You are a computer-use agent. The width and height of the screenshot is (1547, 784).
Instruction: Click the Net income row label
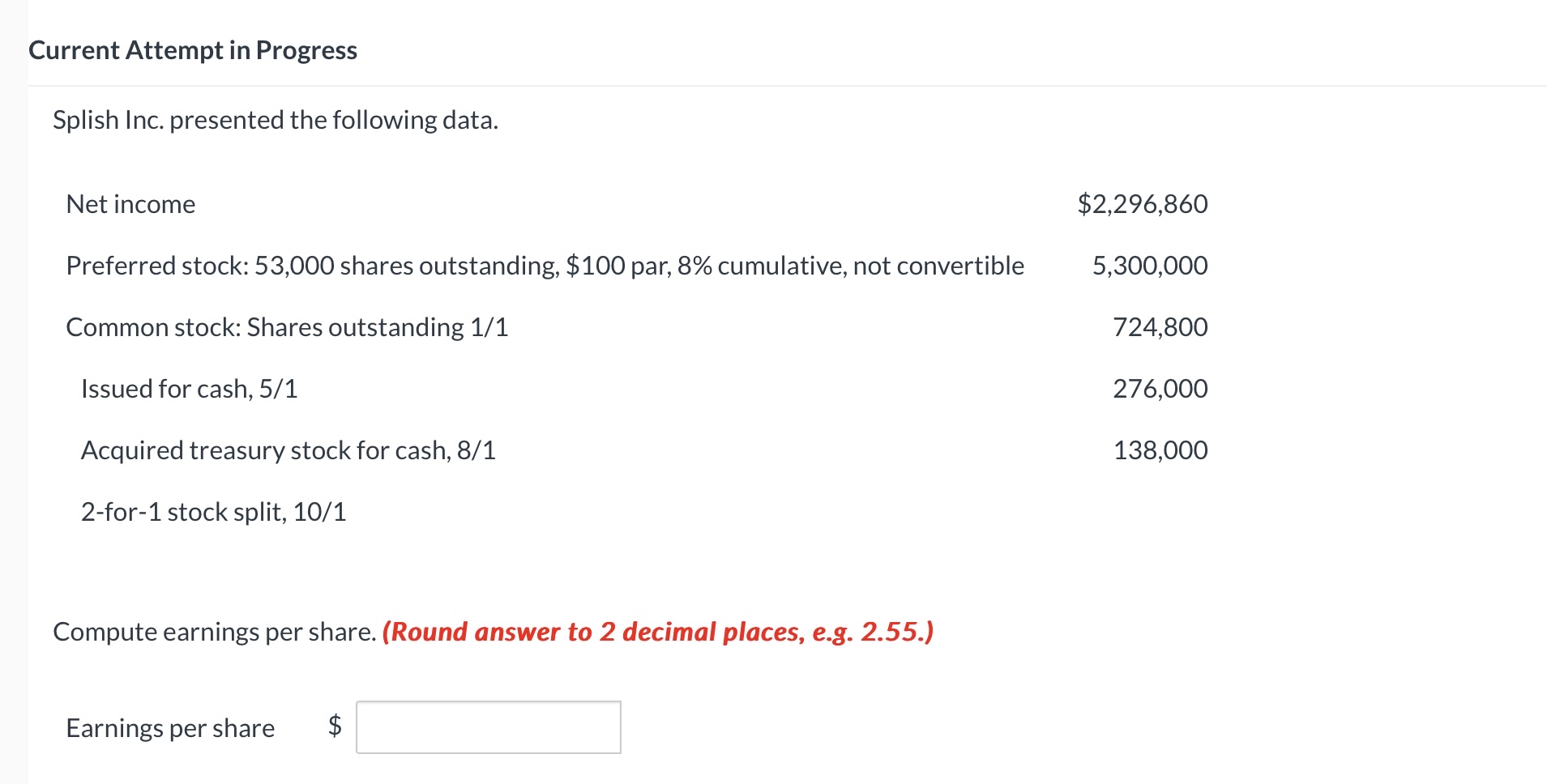(x=130, y=204)
